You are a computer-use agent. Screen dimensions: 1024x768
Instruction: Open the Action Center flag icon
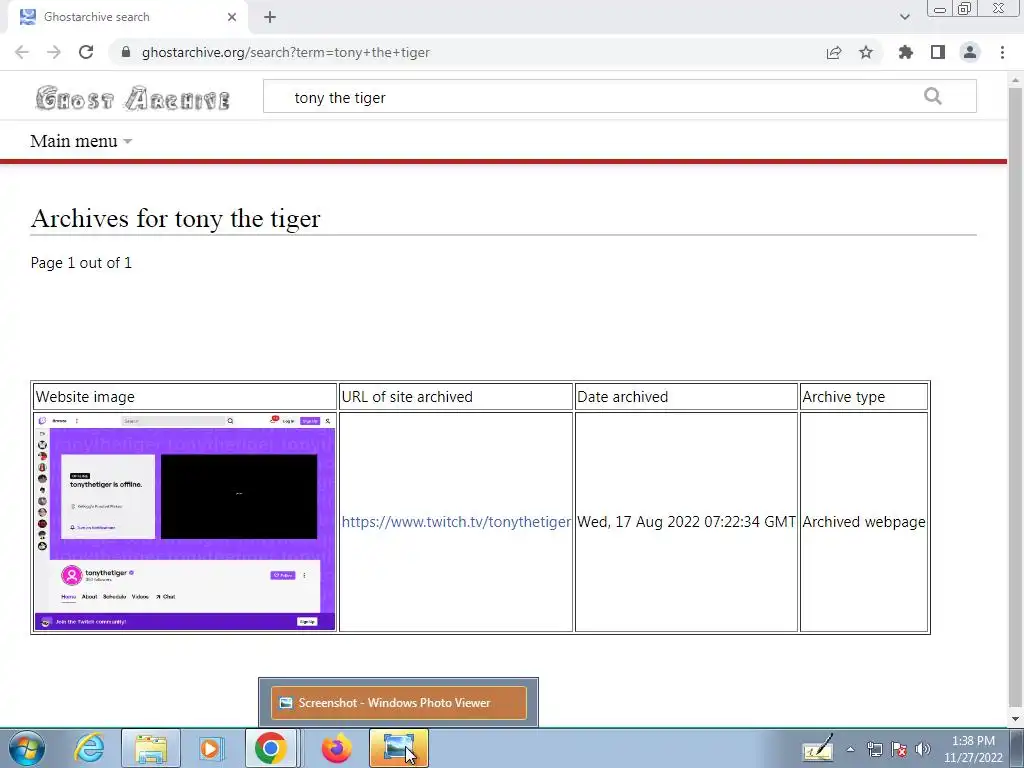pyautogui.click(x=899, y=750)
